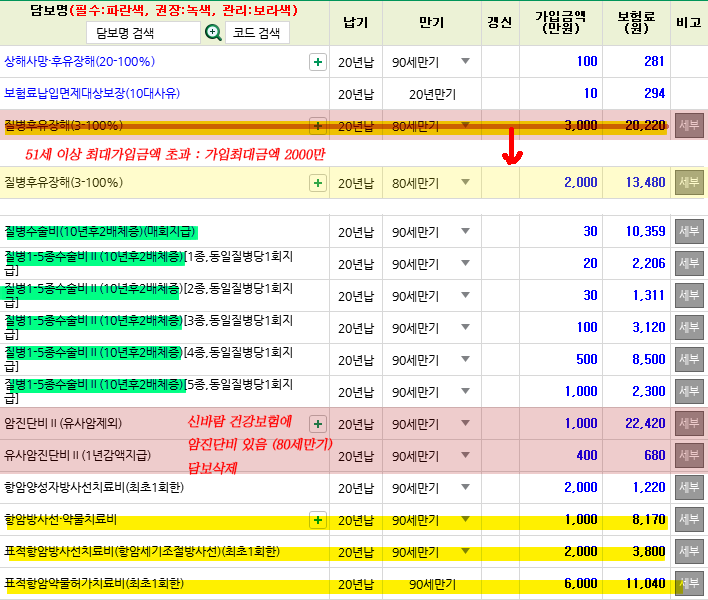Click 세부 button for 2종 수술비 row
The width and height of the screenshot is (708, 600).
[x=689, y=296]
